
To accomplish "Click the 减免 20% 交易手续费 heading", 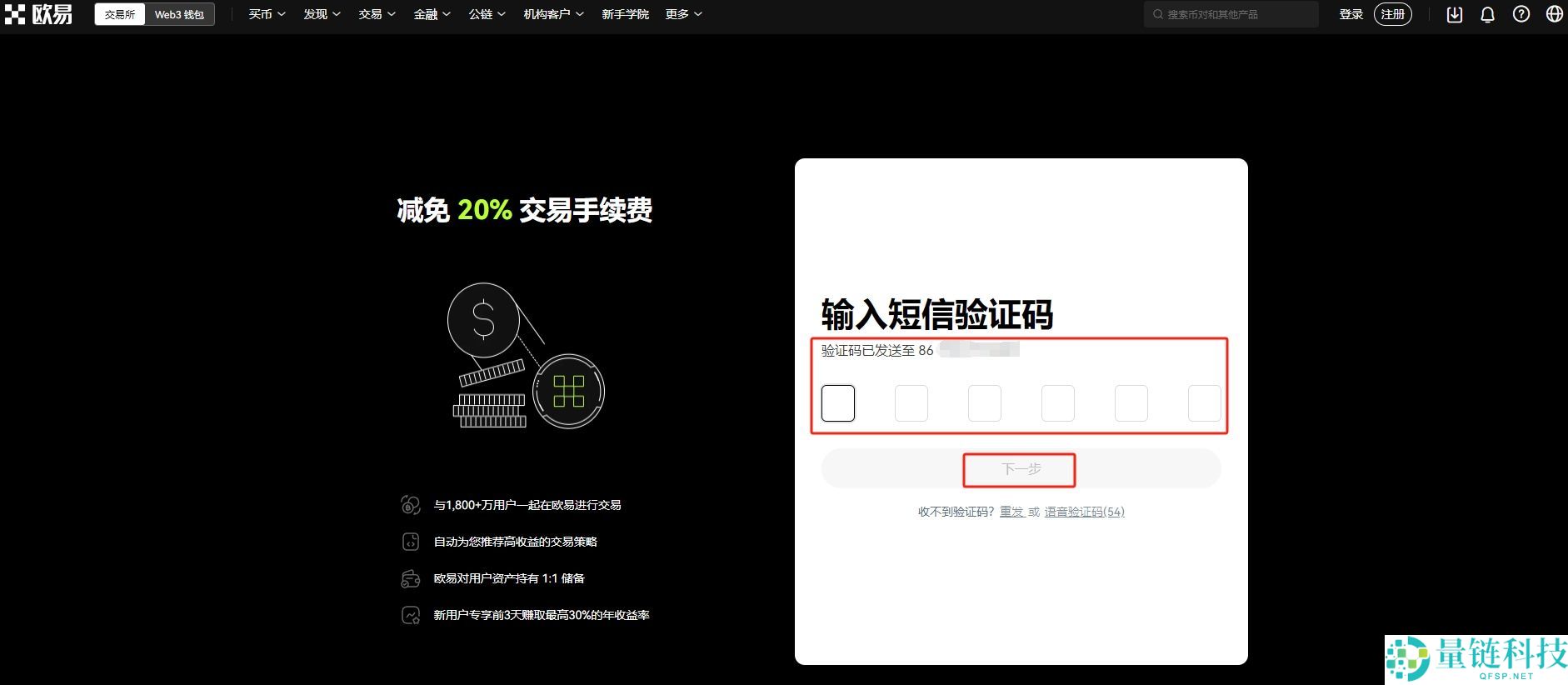I will coord(525,210).
